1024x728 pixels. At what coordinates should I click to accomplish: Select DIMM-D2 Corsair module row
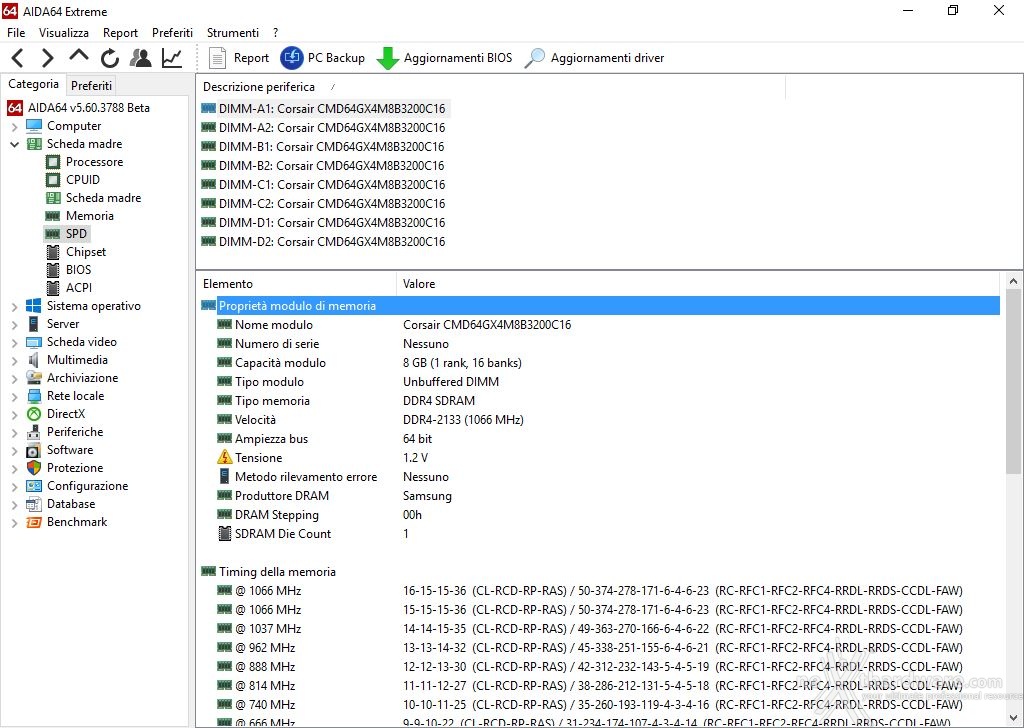(x=324, y=242)
